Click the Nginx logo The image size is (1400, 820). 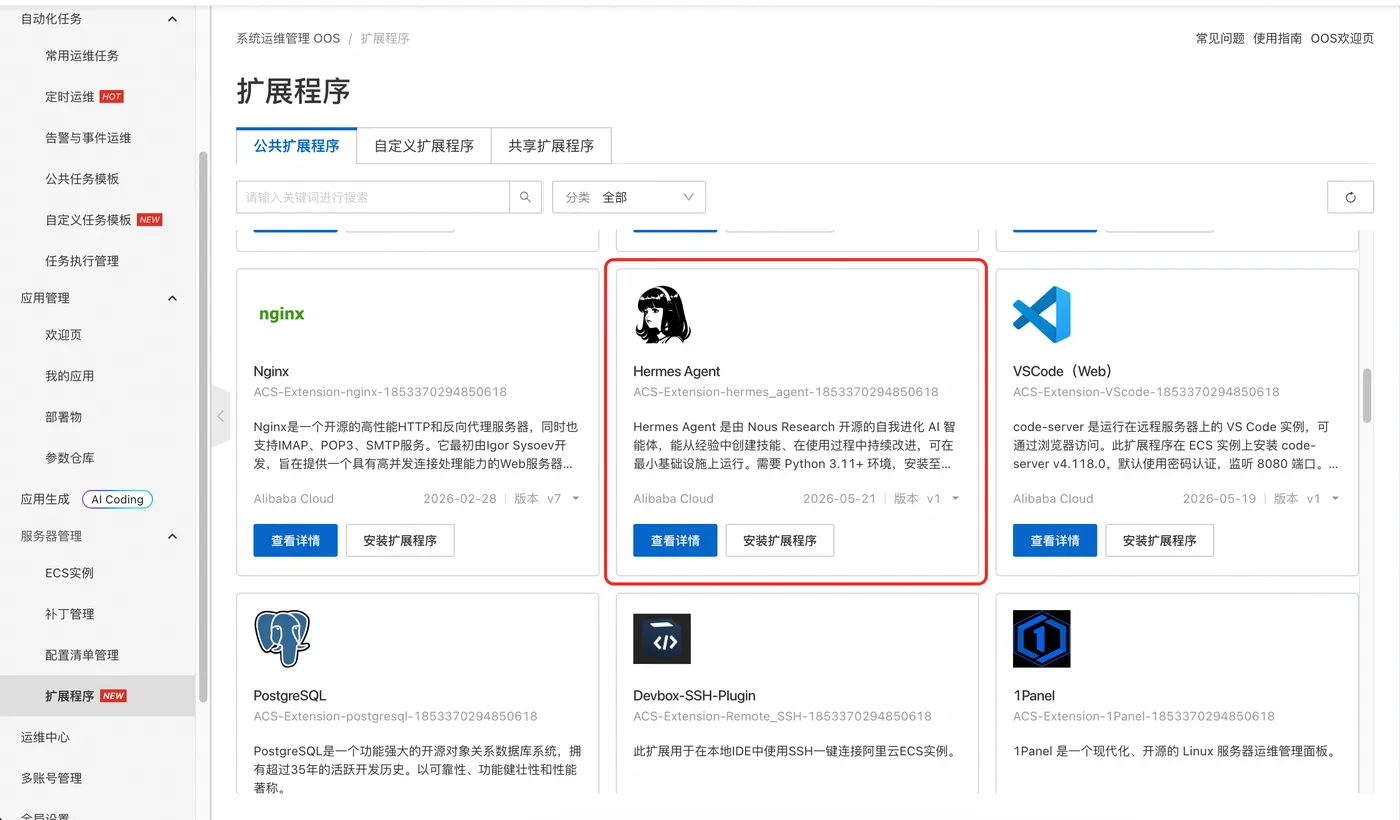point(281,314)
